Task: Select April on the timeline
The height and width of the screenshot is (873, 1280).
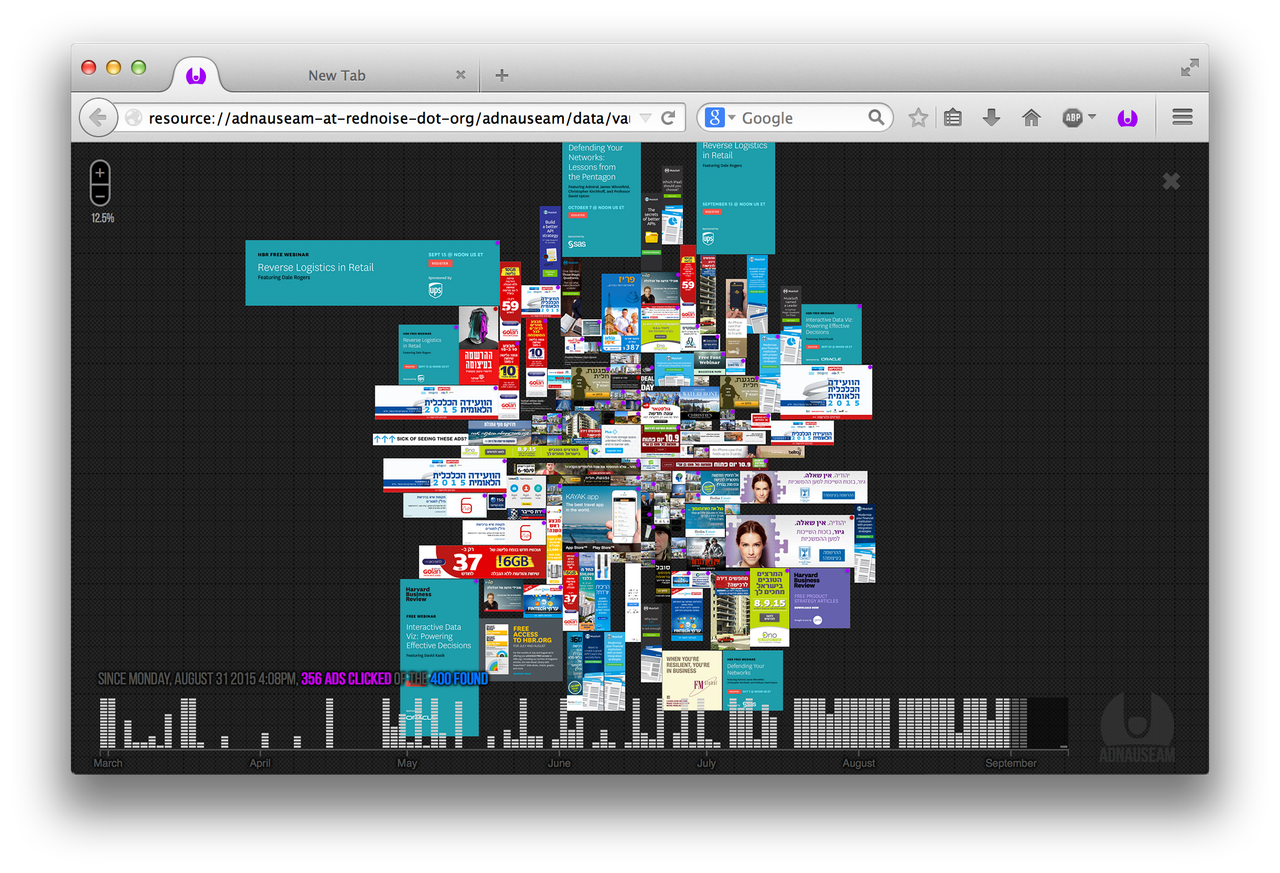Action: (260, 763)
